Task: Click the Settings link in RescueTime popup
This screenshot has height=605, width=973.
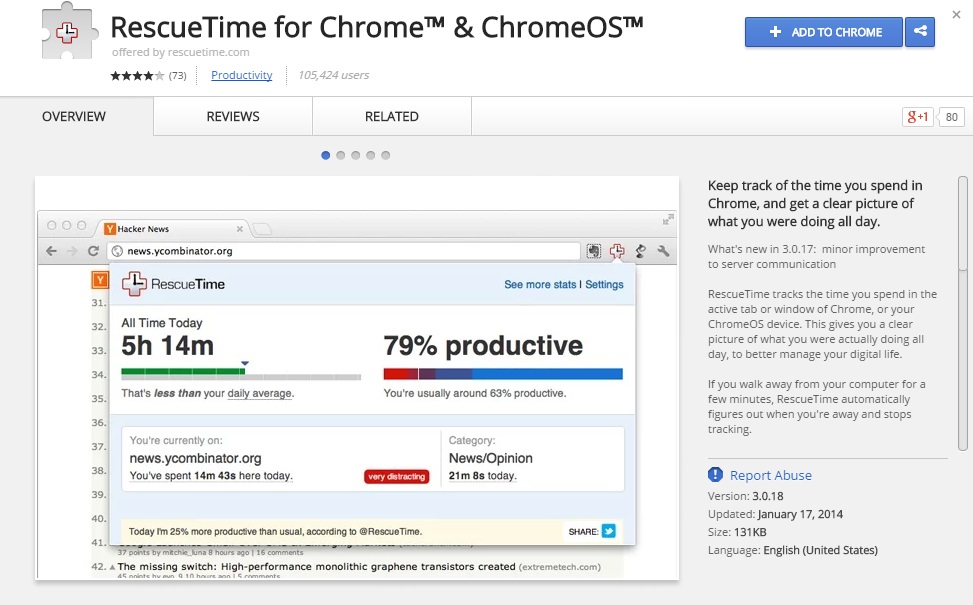Action: tap(604, 284)
